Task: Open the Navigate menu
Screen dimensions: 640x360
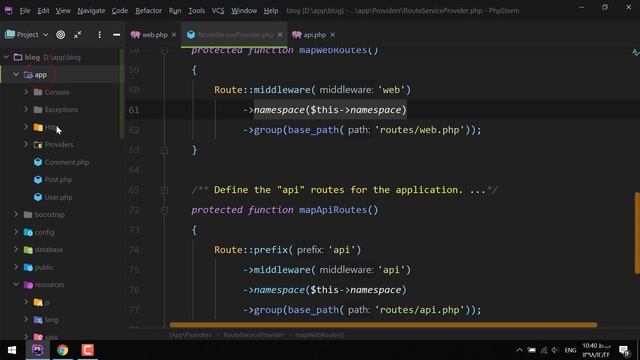Action: (91, 11)
